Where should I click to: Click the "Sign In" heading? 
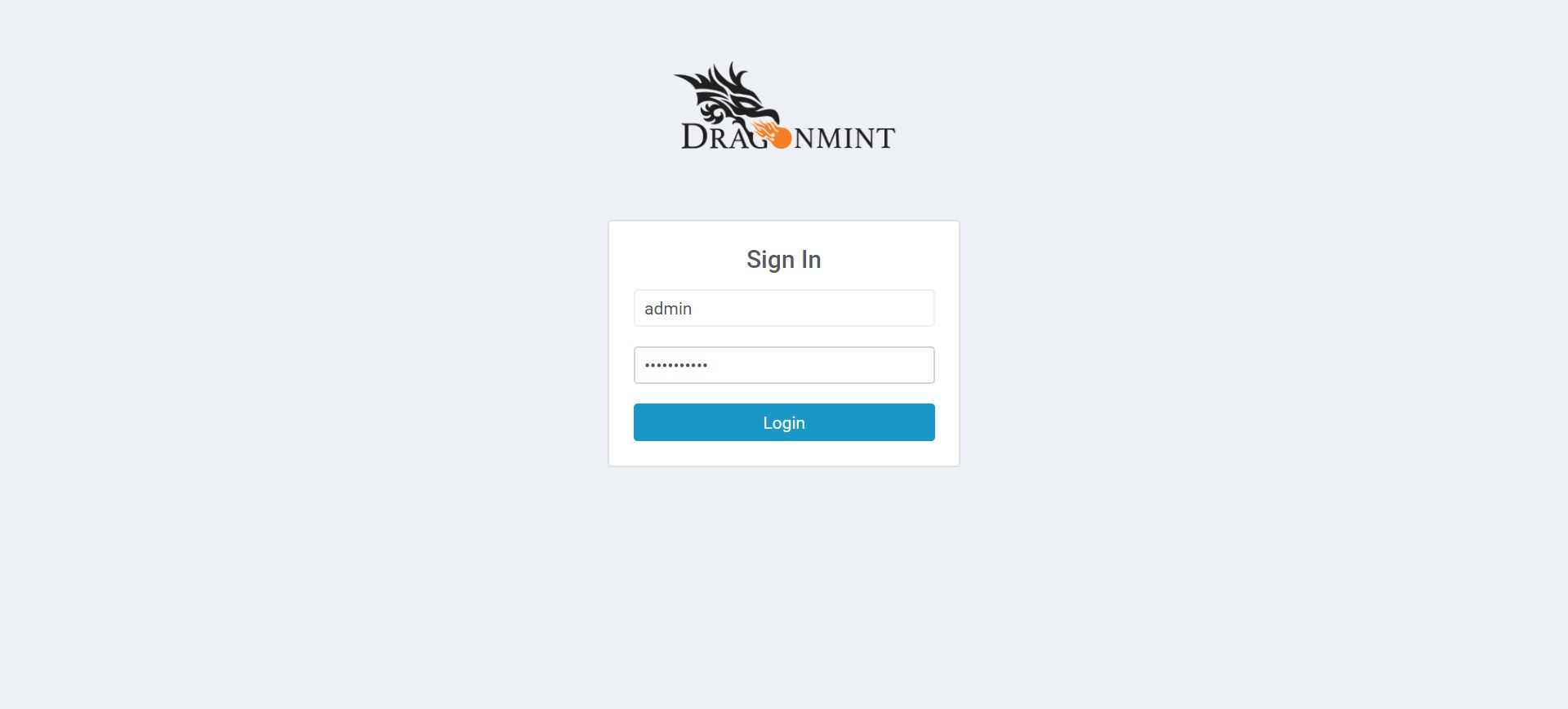(x=784, y=259)
